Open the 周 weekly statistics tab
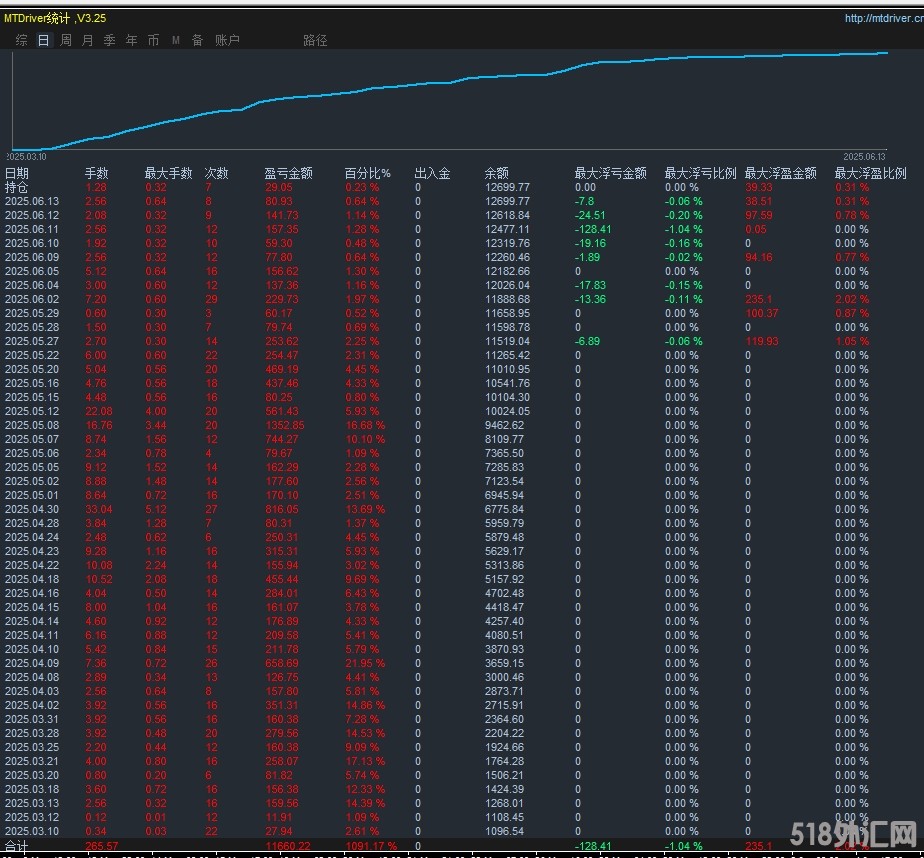The image size is (924, 858). pyautogui.click(x=66, y=40)
